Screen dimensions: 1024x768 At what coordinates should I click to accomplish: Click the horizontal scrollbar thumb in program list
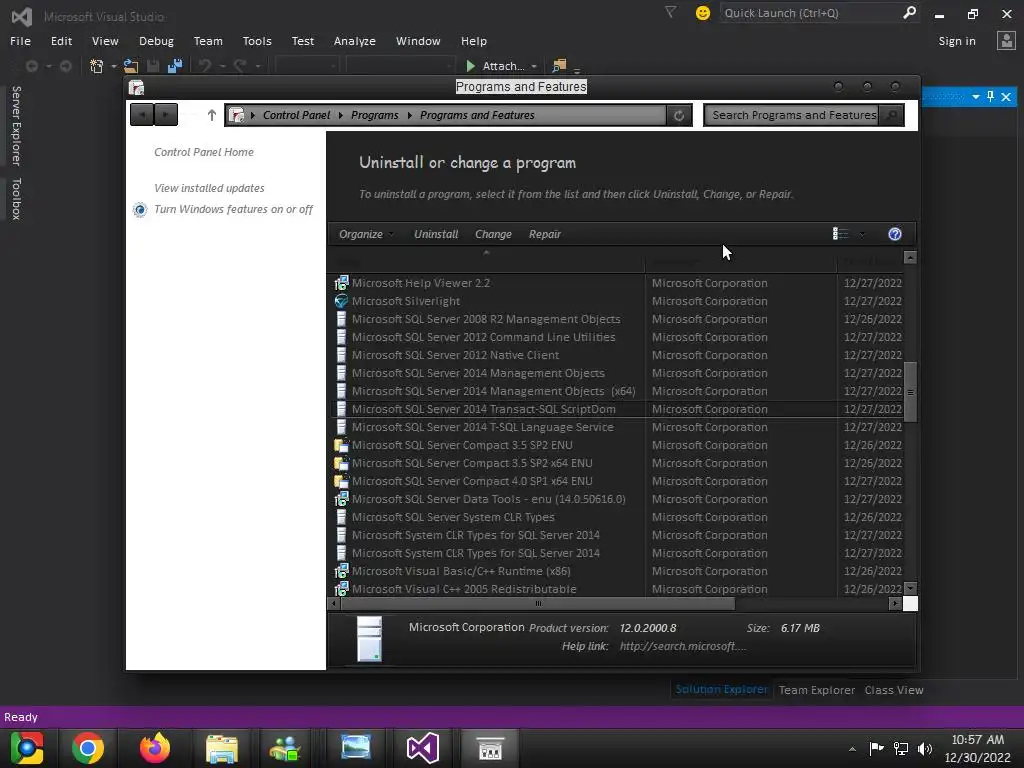coord(537,603)
